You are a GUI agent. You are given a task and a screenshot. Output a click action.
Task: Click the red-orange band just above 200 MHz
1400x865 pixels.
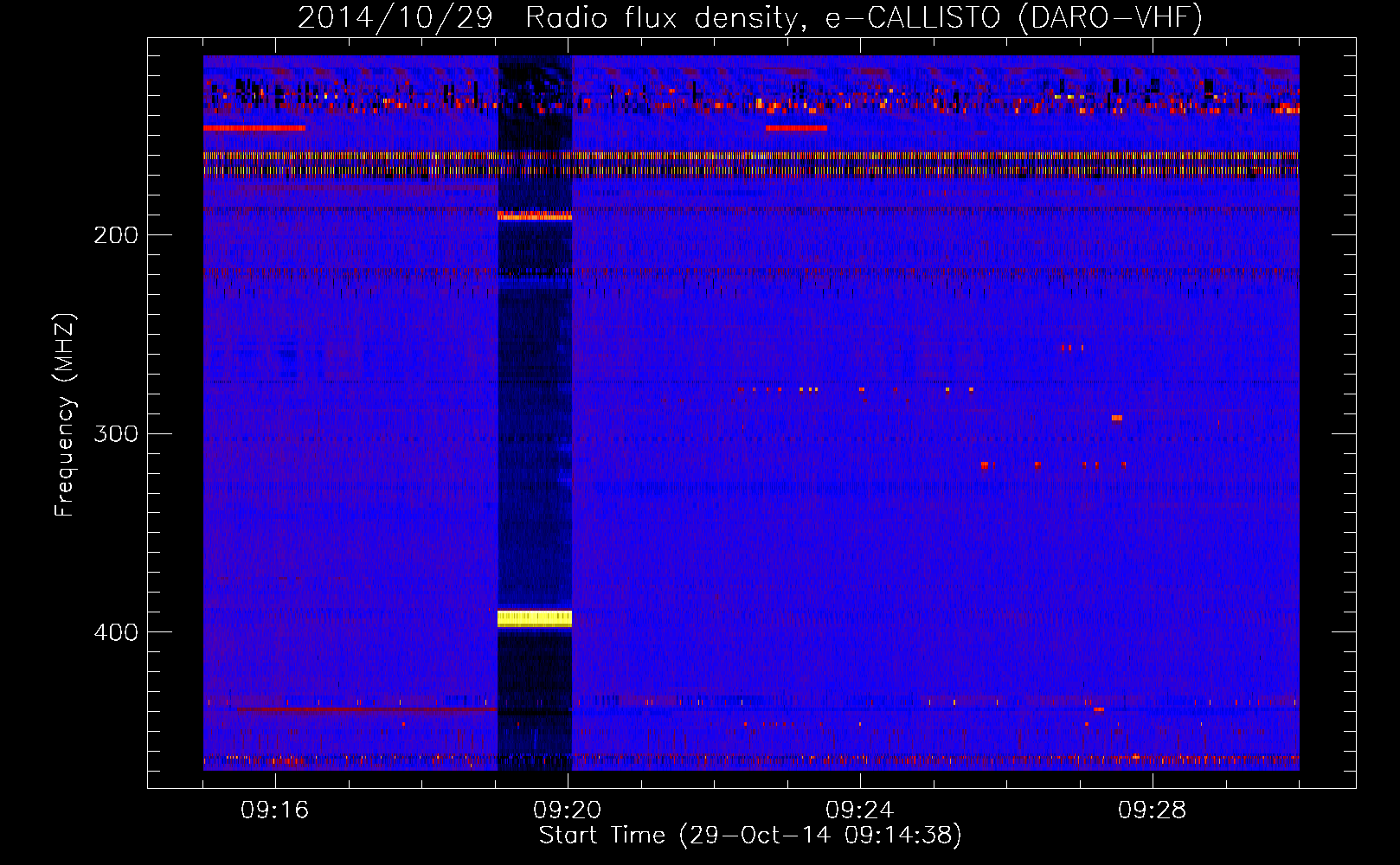click(x=535, y=215)
